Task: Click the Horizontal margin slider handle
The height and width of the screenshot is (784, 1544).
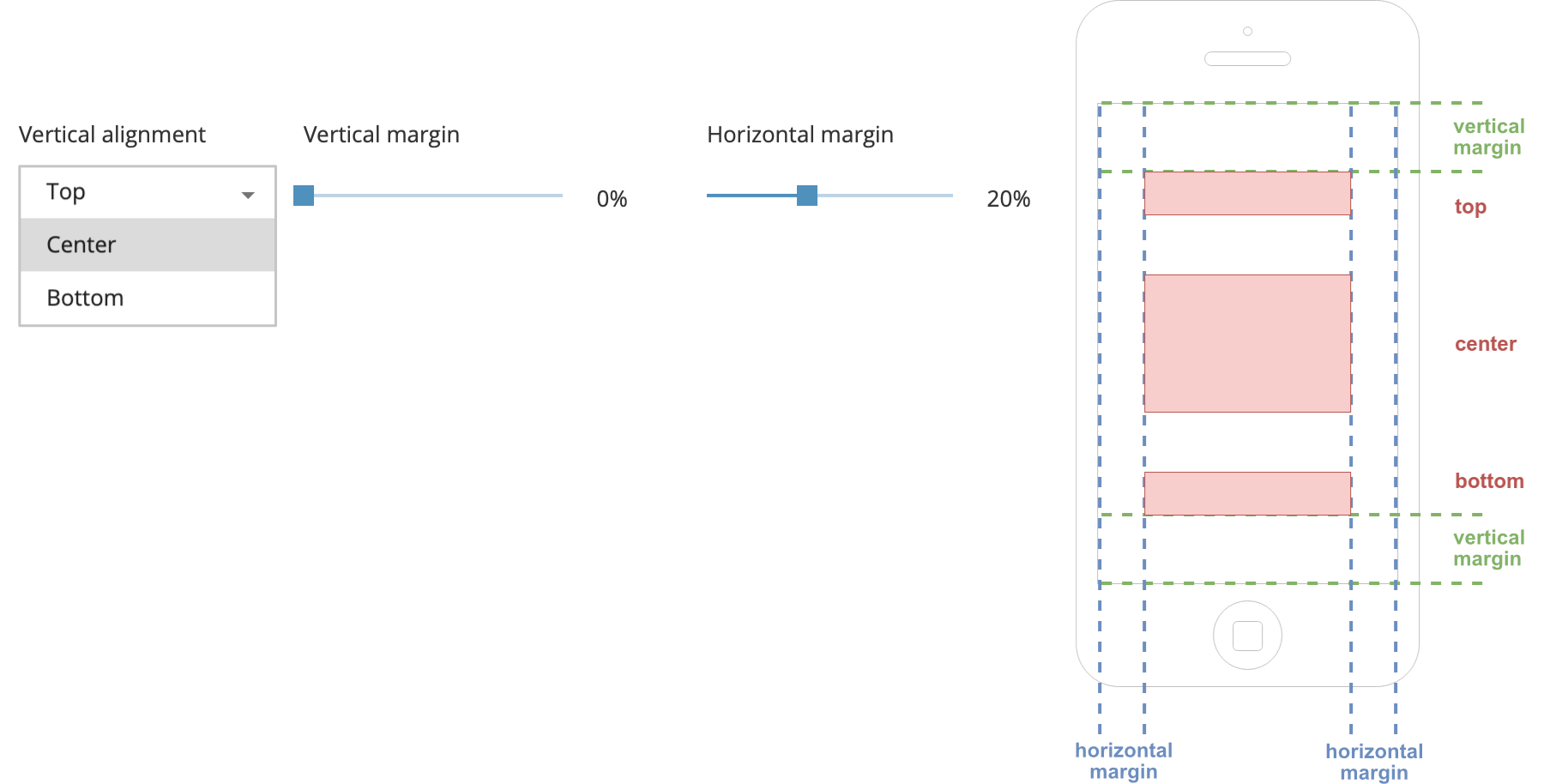Action: coord(807,196)
